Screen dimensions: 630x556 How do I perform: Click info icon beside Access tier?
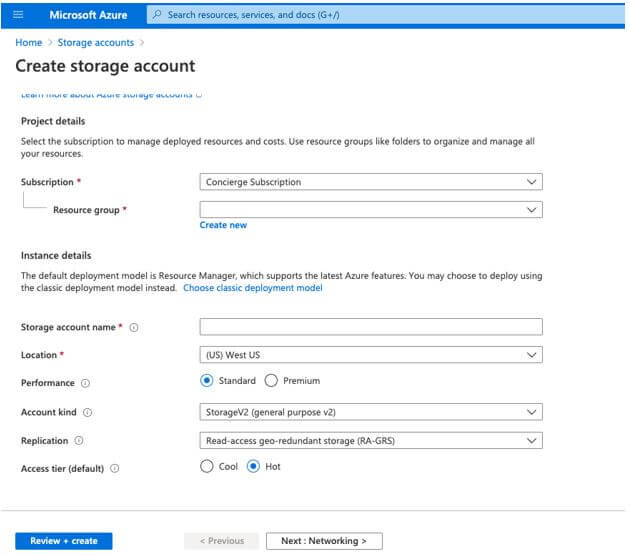tap(115, 468)
